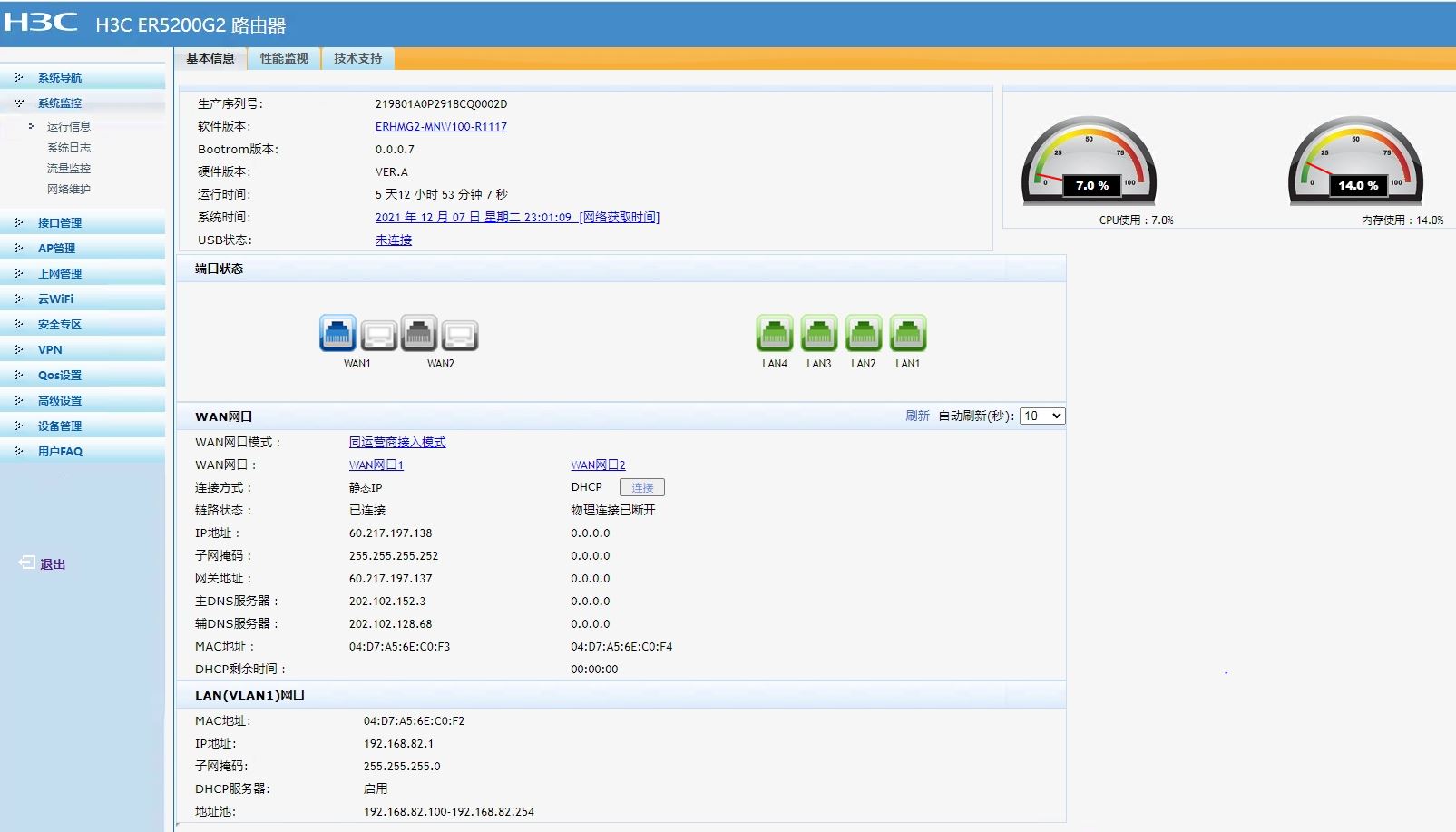Click the 刷新 refresh link
The image size is (1456, 832).
pos(917,416)
